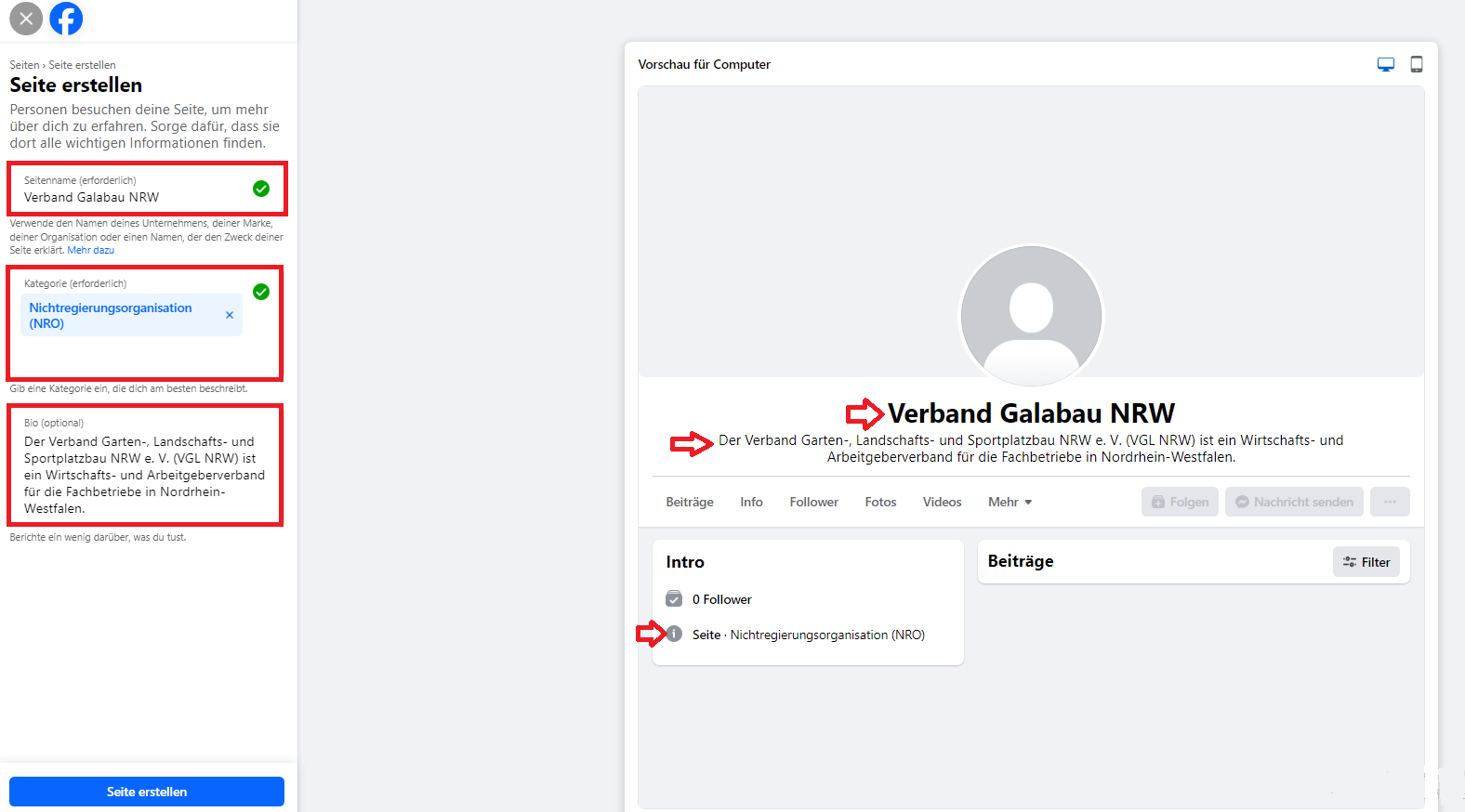The height and width of the screenshot is (812, 1465).
Task: Close the page creation dialog
Action: 26,19
